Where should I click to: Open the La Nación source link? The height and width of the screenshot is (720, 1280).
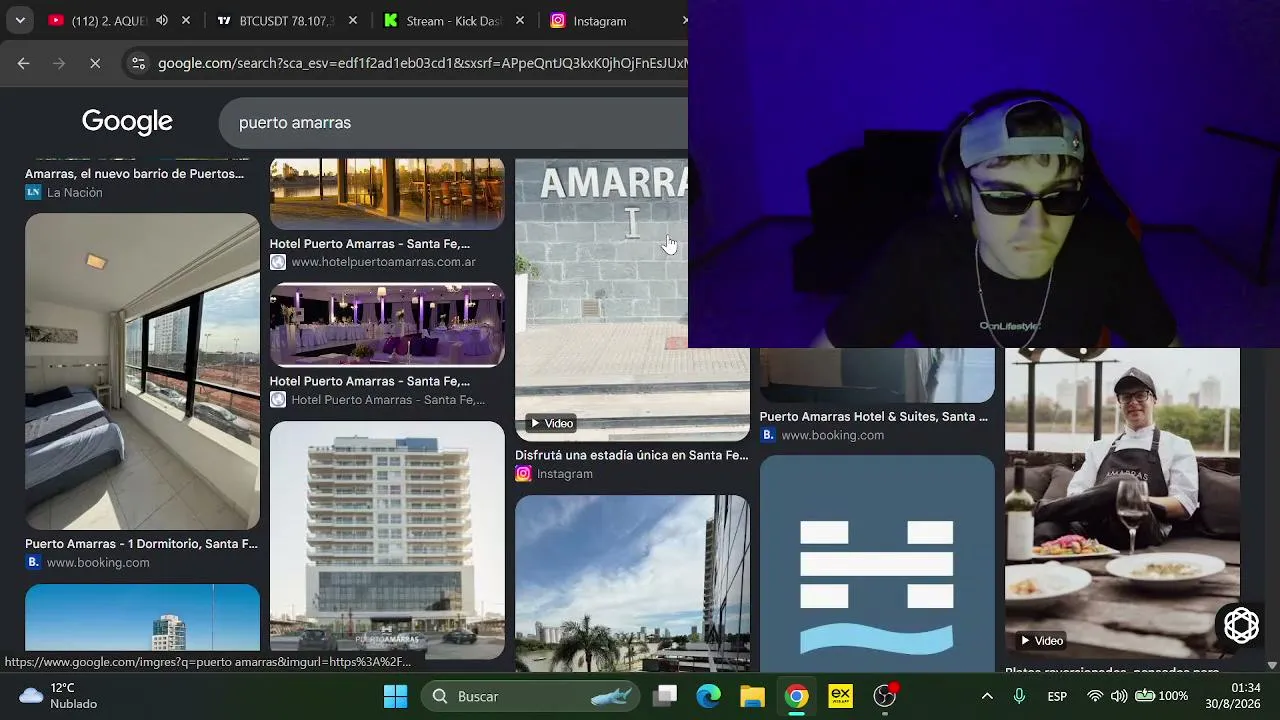click(64, 193)
